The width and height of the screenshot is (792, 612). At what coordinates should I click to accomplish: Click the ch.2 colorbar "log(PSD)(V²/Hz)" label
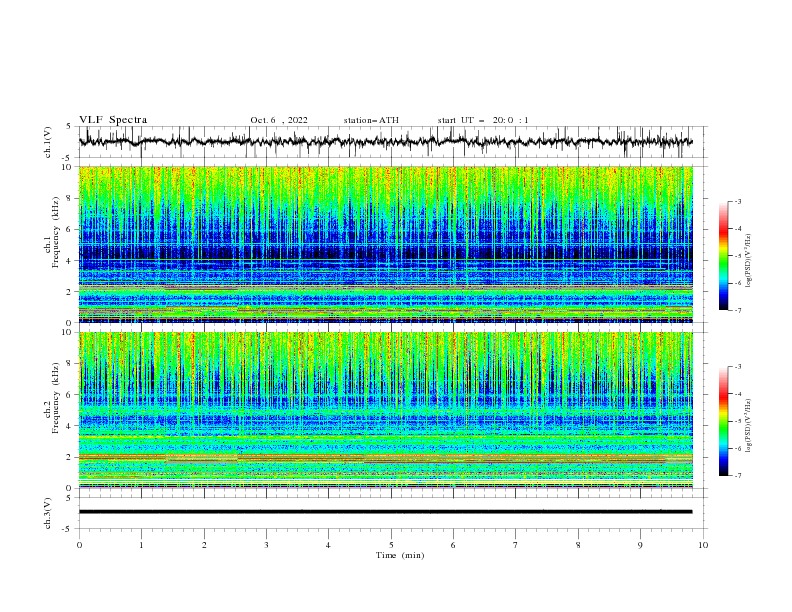point(749,425)
